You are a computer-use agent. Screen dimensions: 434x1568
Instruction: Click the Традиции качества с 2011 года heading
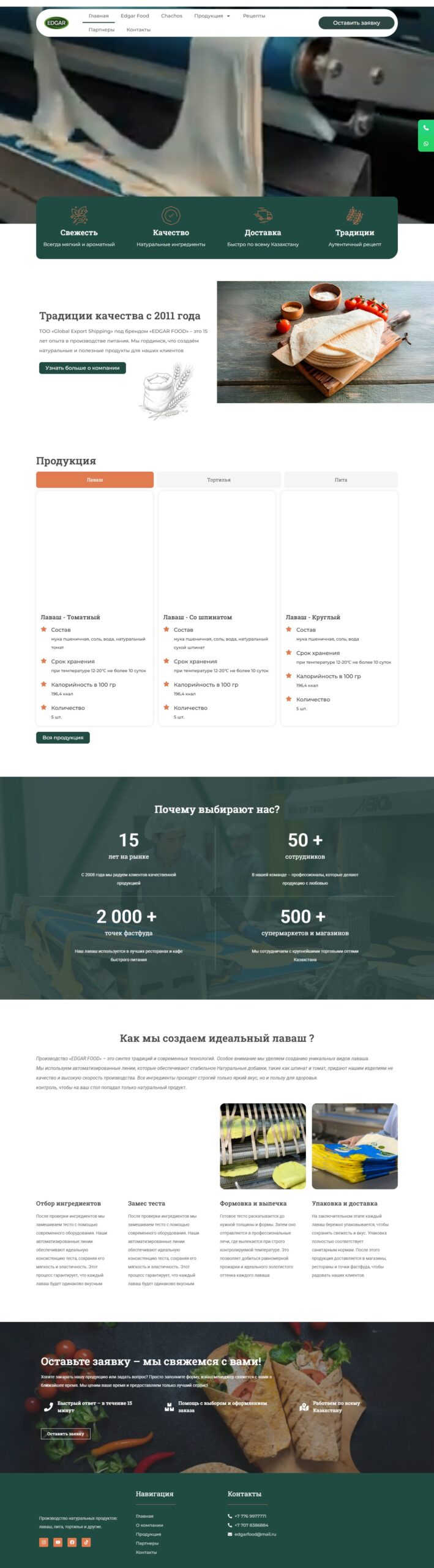click(x=120, y=315)
